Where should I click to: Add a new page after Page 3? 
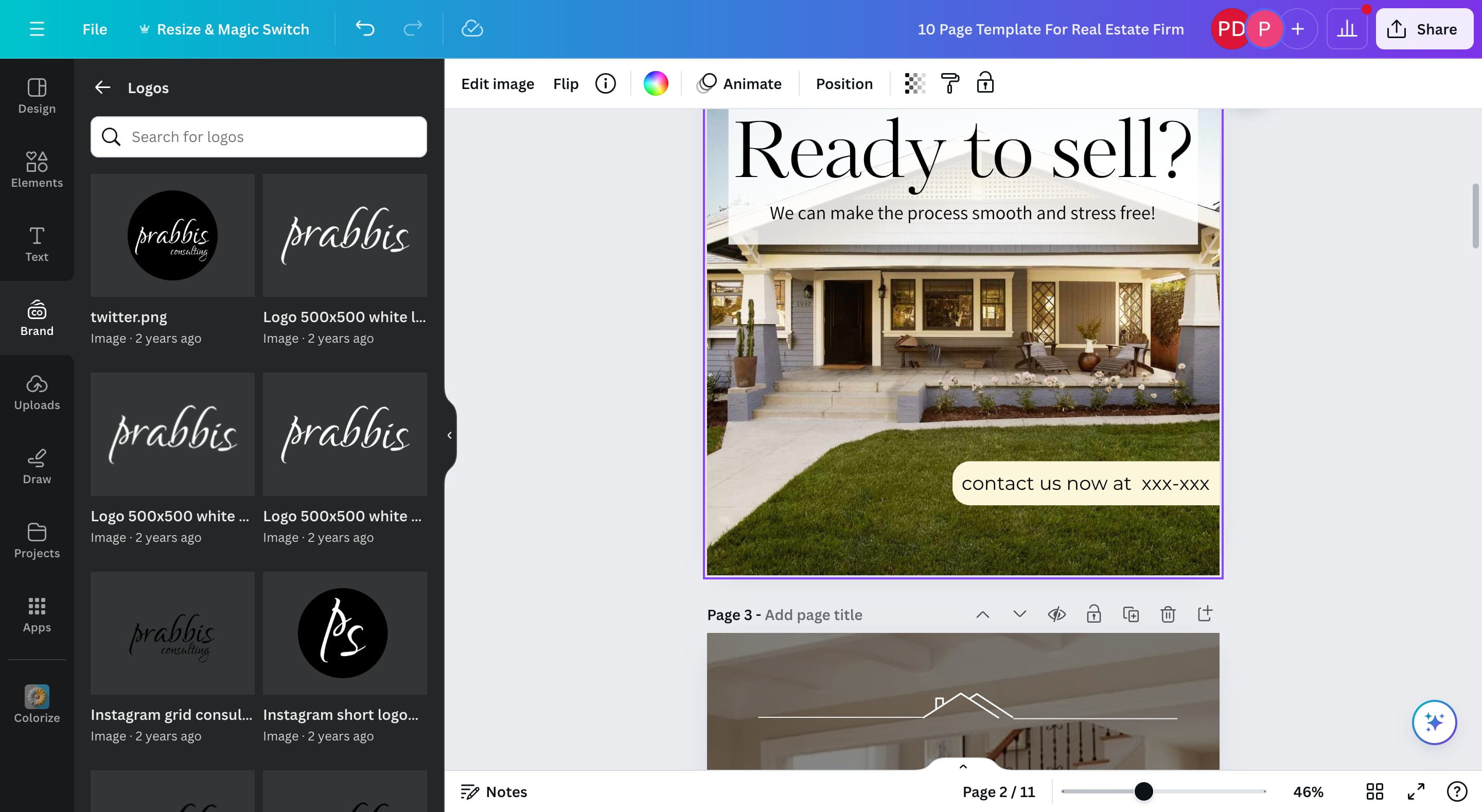coord(1205,614)
